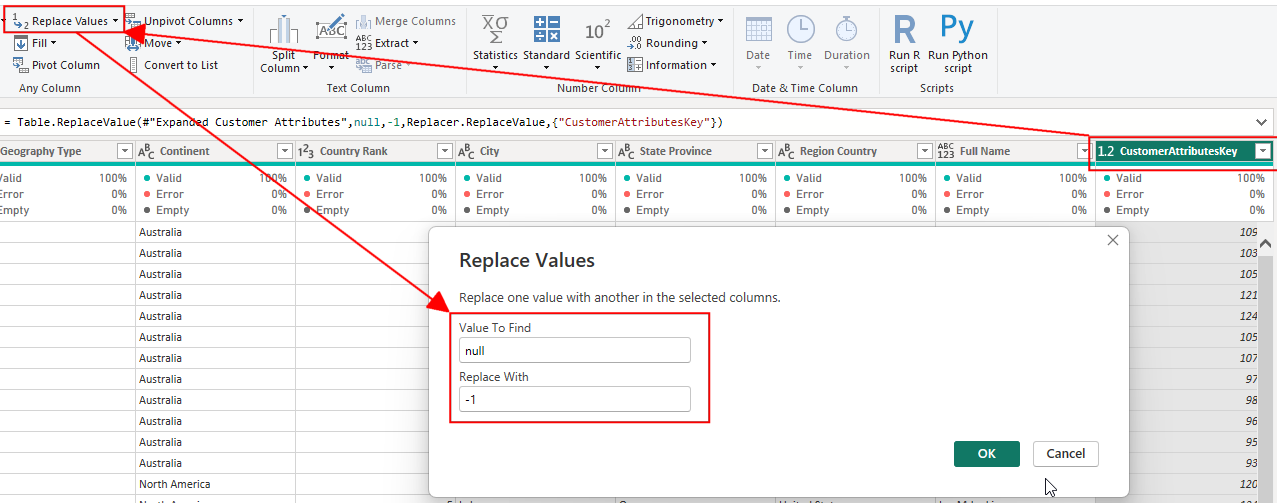
Task: Open the Standard operations tool
Action: click(x=546, y=43)
